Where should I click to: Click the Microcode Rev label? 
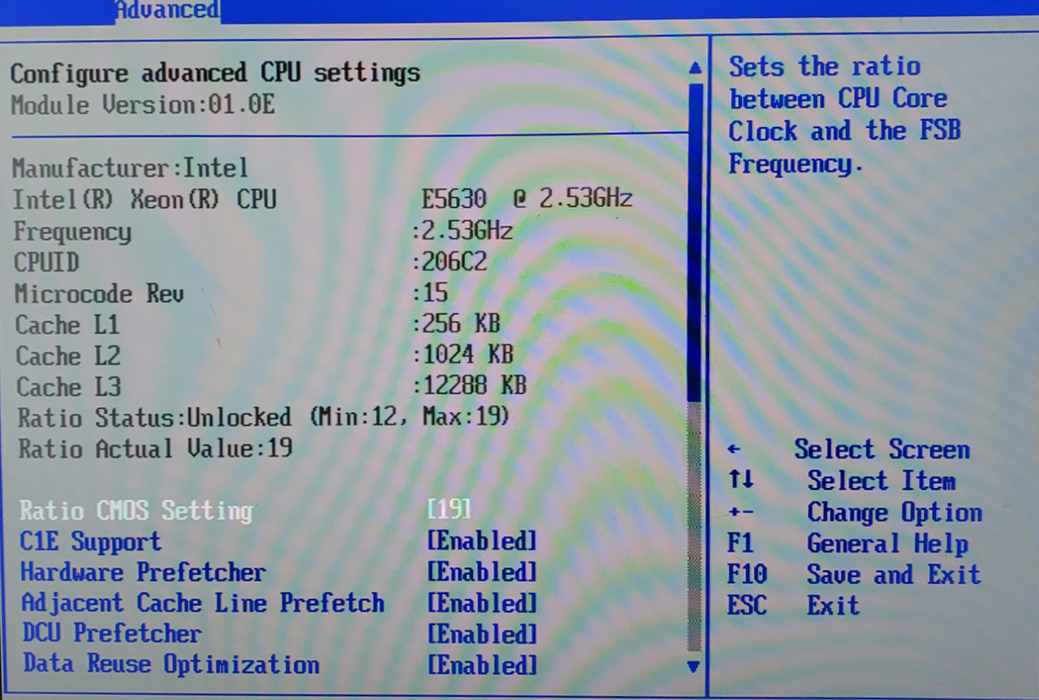point(99,294)
